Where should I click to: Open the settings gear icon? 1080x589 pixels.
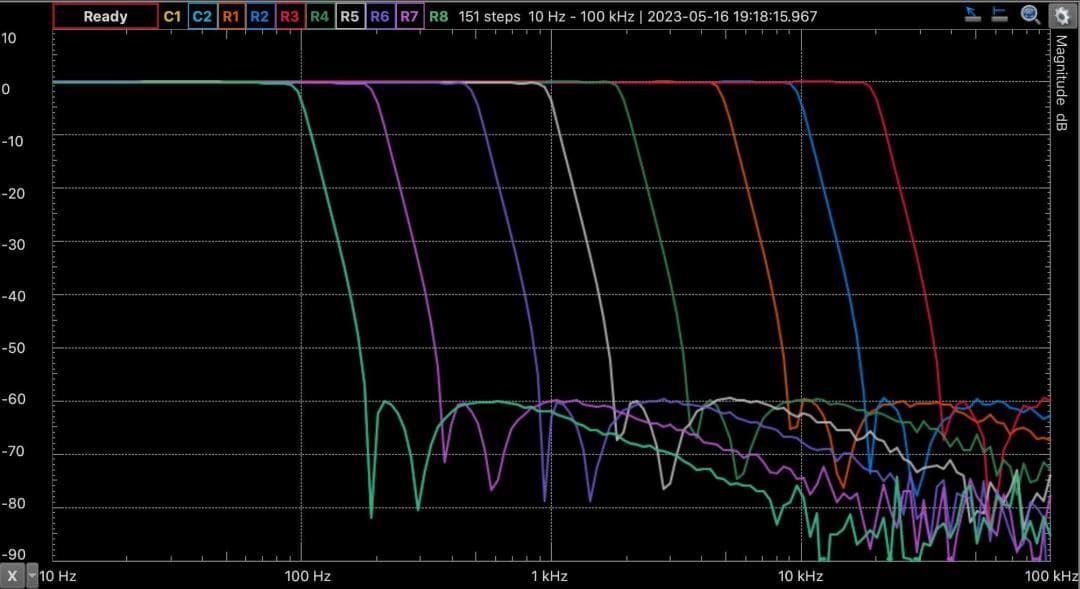coord(1060,15)
